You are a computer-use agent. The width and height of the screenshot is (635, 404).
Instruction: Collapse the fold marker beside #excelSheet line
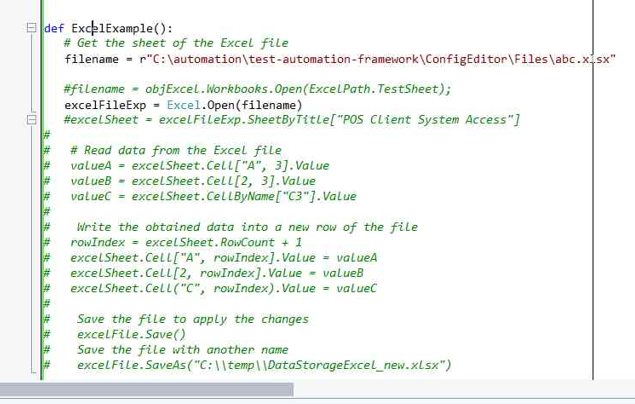(x=33, y=120)
